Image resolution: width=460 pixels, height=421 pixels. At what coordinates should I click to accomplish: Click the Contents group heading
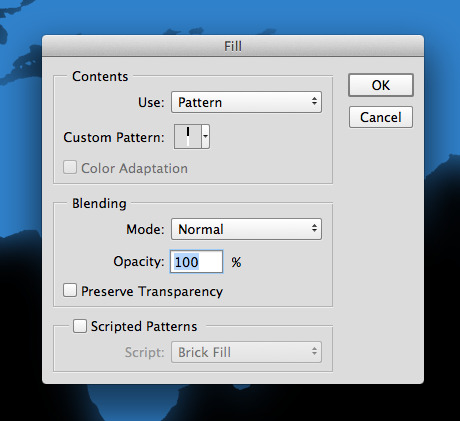point(100,76)
